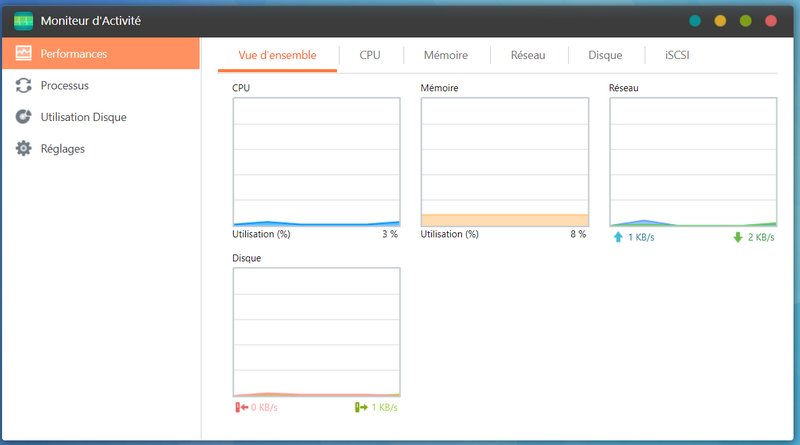Click the Réseau traffic graph
Image resolution: width=800 pixels, height=445 pixels.
693,162
